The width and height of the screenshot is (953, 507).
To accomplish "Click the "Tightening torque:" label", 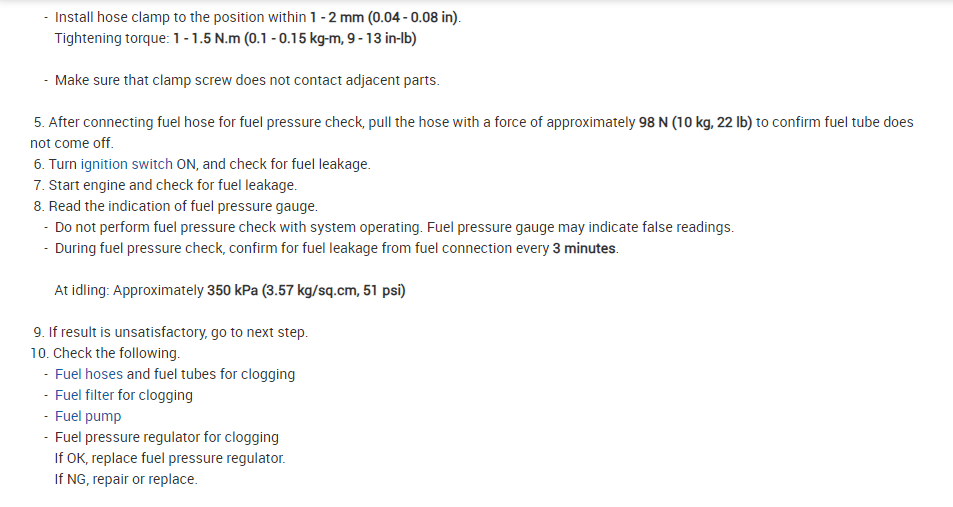I will tap(111, 38).
